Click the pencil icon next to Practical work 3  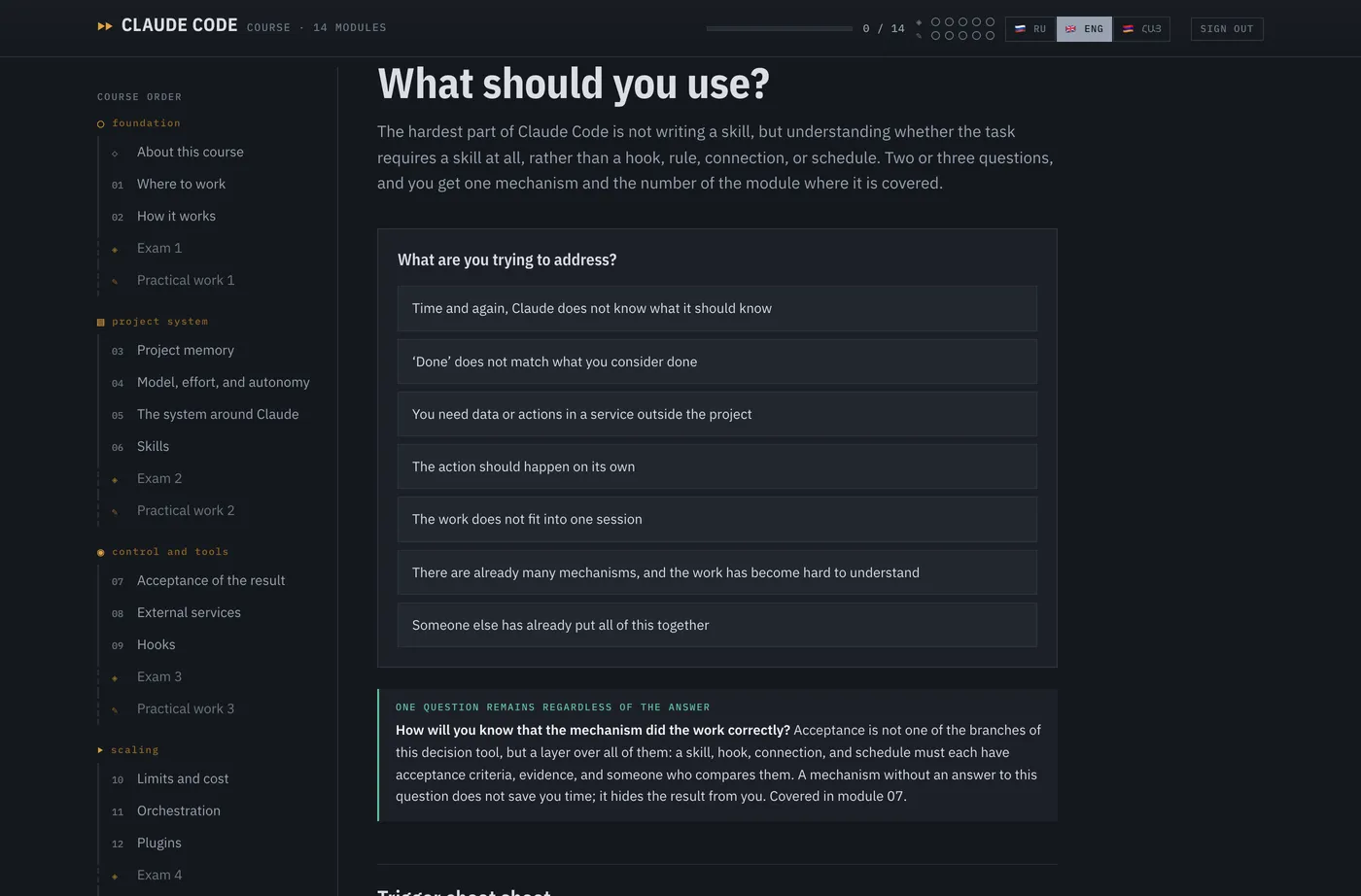(115, 710)
